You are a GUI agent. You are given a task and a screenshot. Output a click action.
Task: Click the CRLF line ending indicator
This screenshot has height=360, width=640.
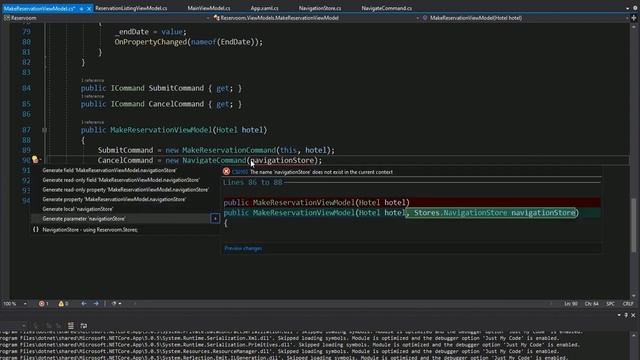tap(628, 304)
